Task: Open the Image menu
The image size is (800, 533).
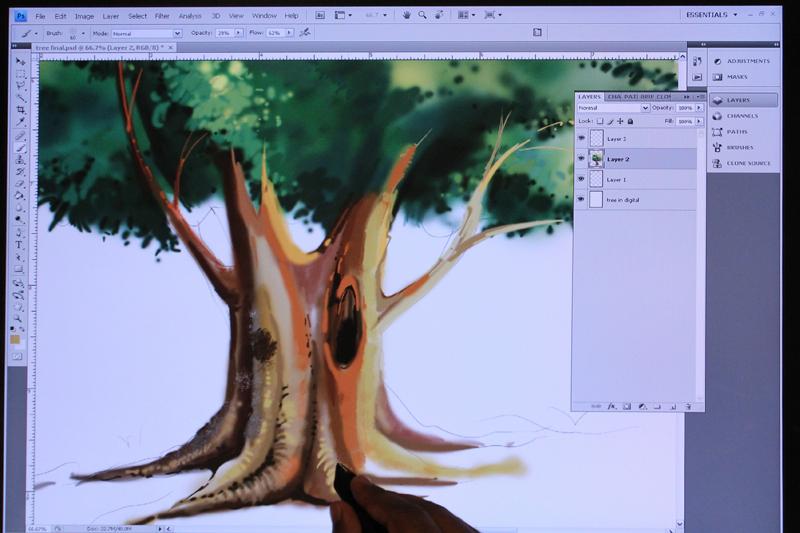Action: 84,16
